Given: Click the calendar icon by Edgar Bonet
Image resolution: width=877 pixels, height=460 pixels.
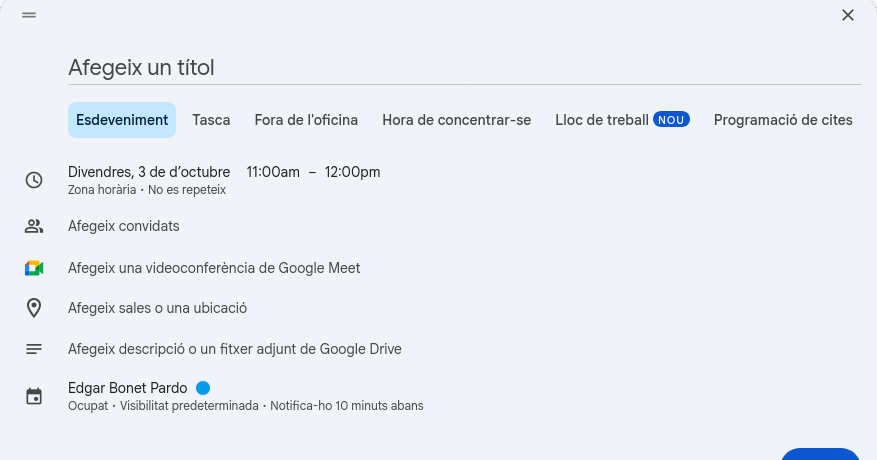Looking at the screenshot, I should (x=34, y=396).
